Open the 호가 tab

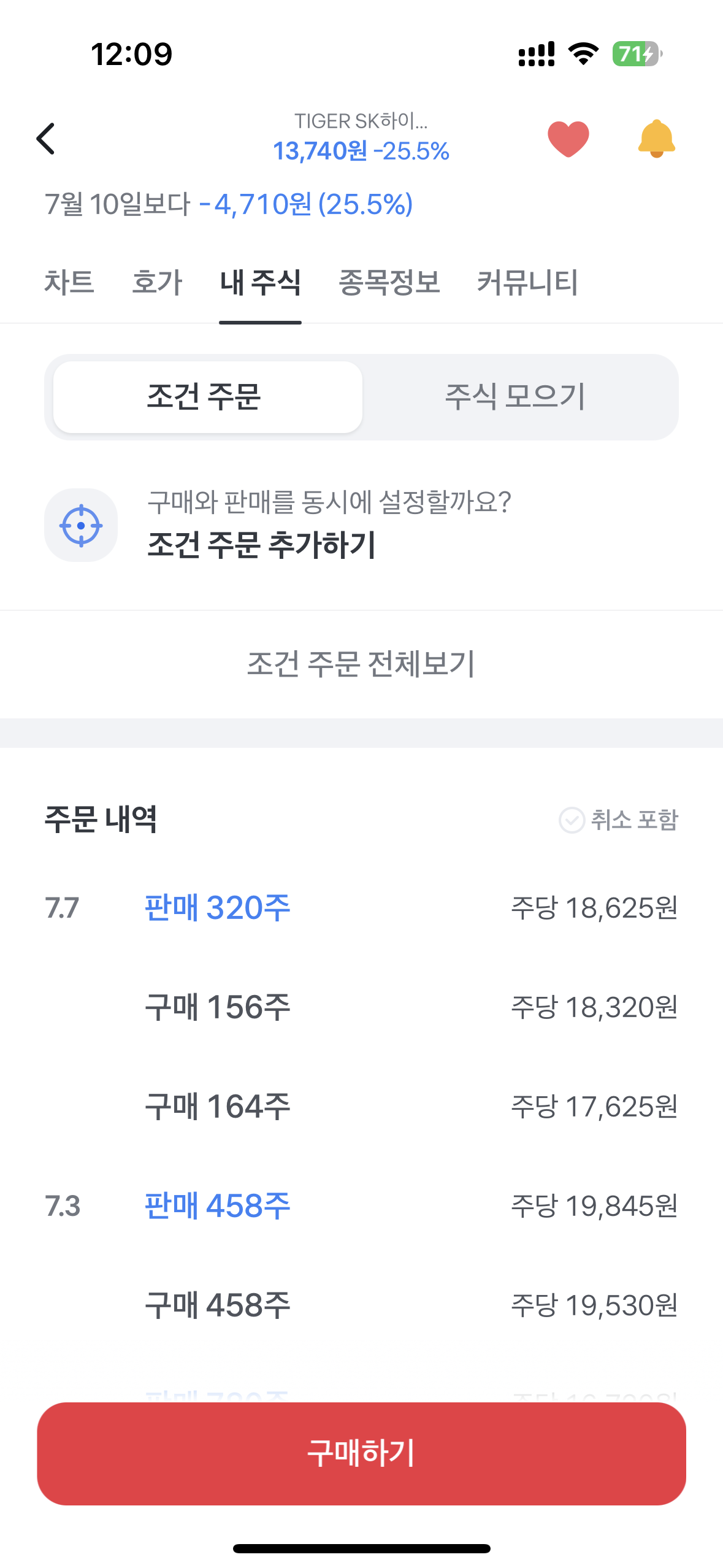(x=158, y=283)
